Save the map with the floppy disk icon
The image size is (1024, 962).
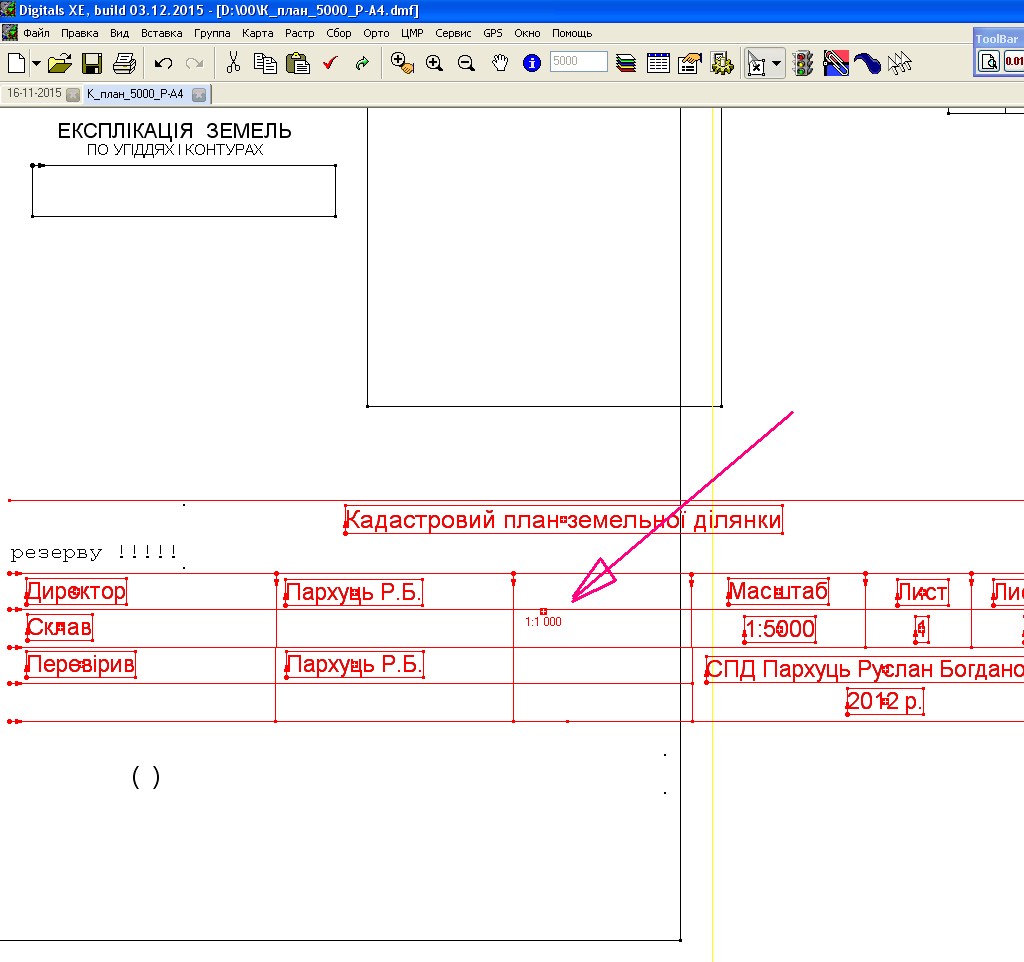92,63
